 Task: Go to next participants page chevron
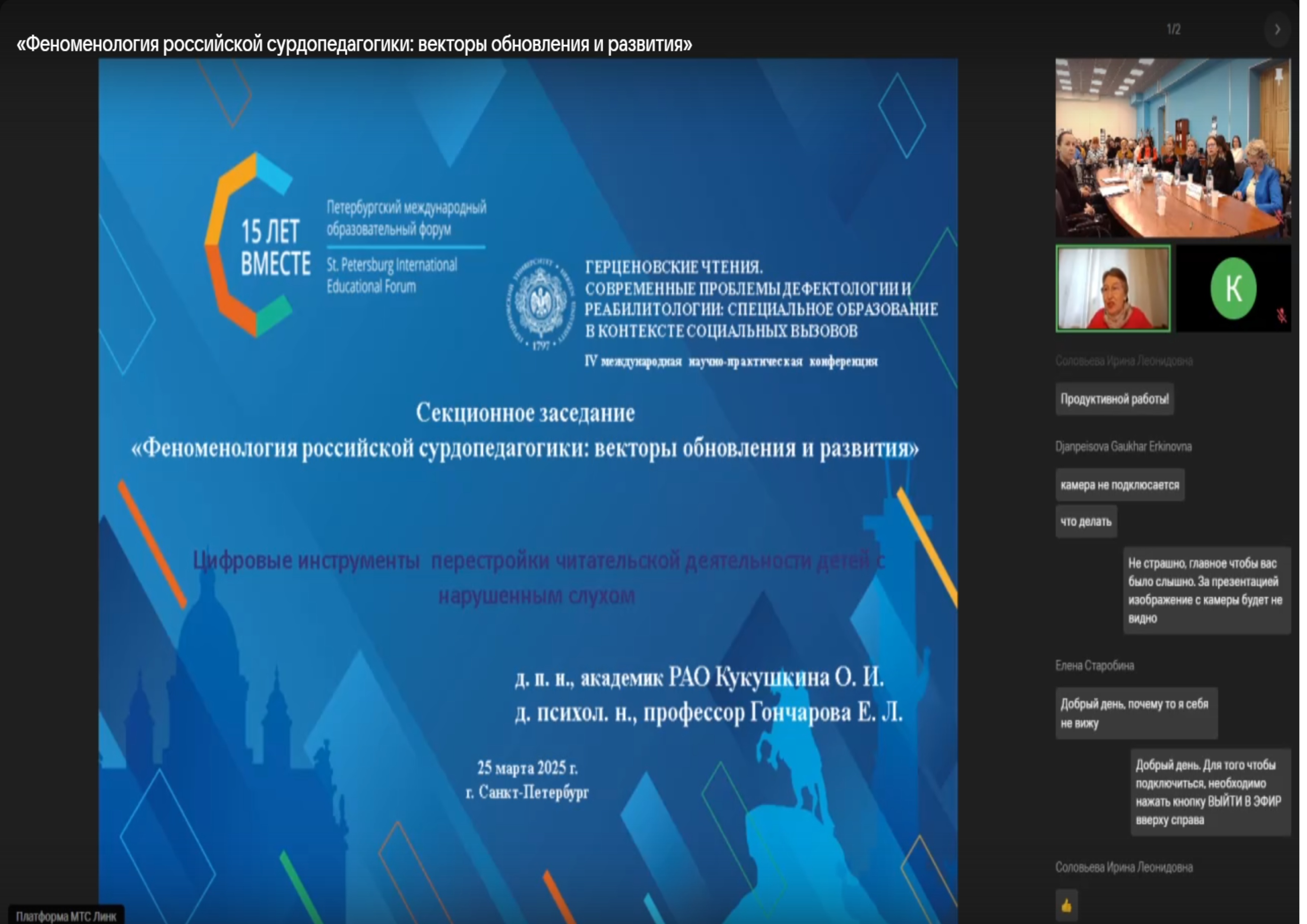pos(1277,29)
